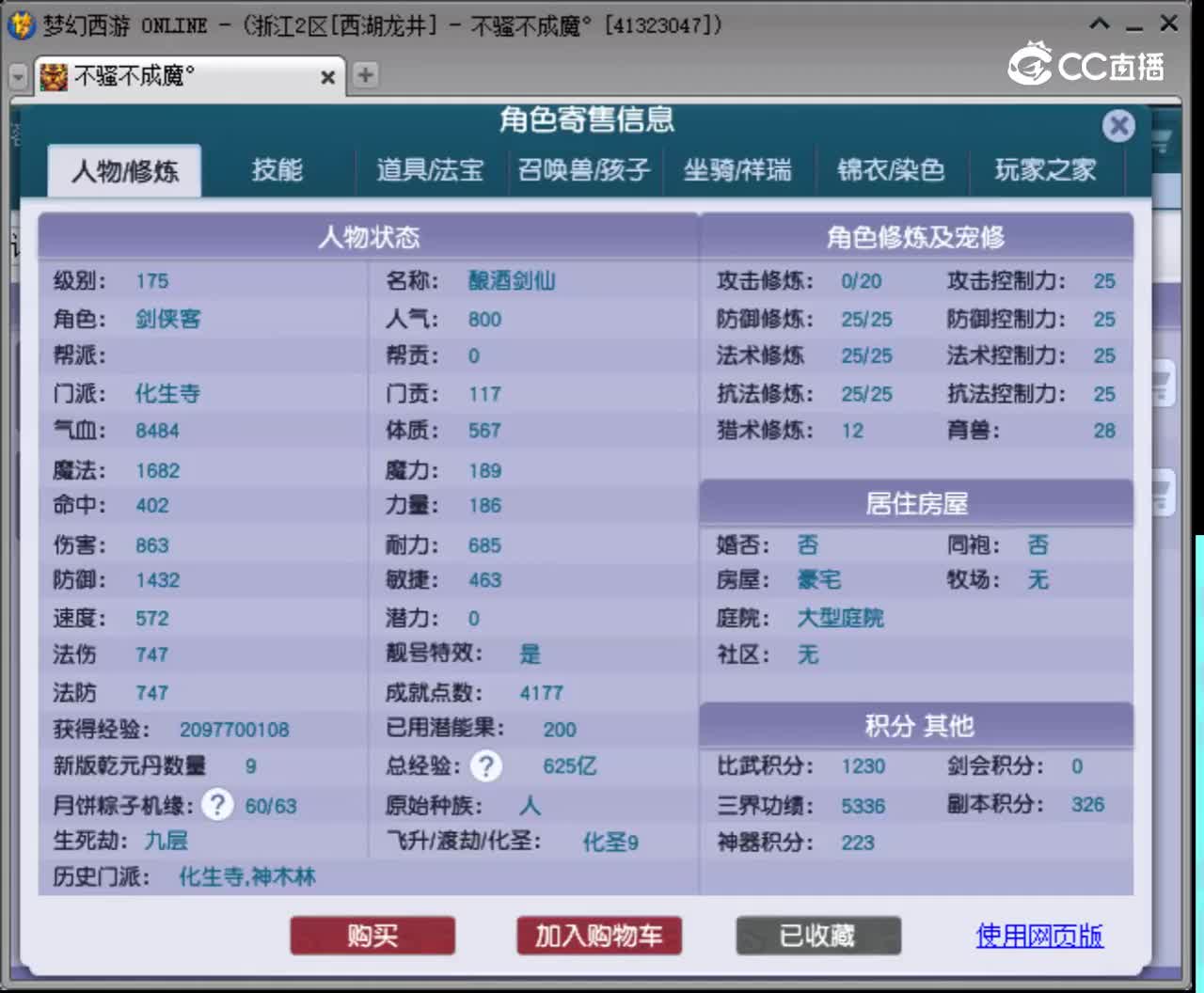This screenshot has height=993, width=1204.
Task: Click the 获得经验 value 2097700108
Action: tap(234, 730)
